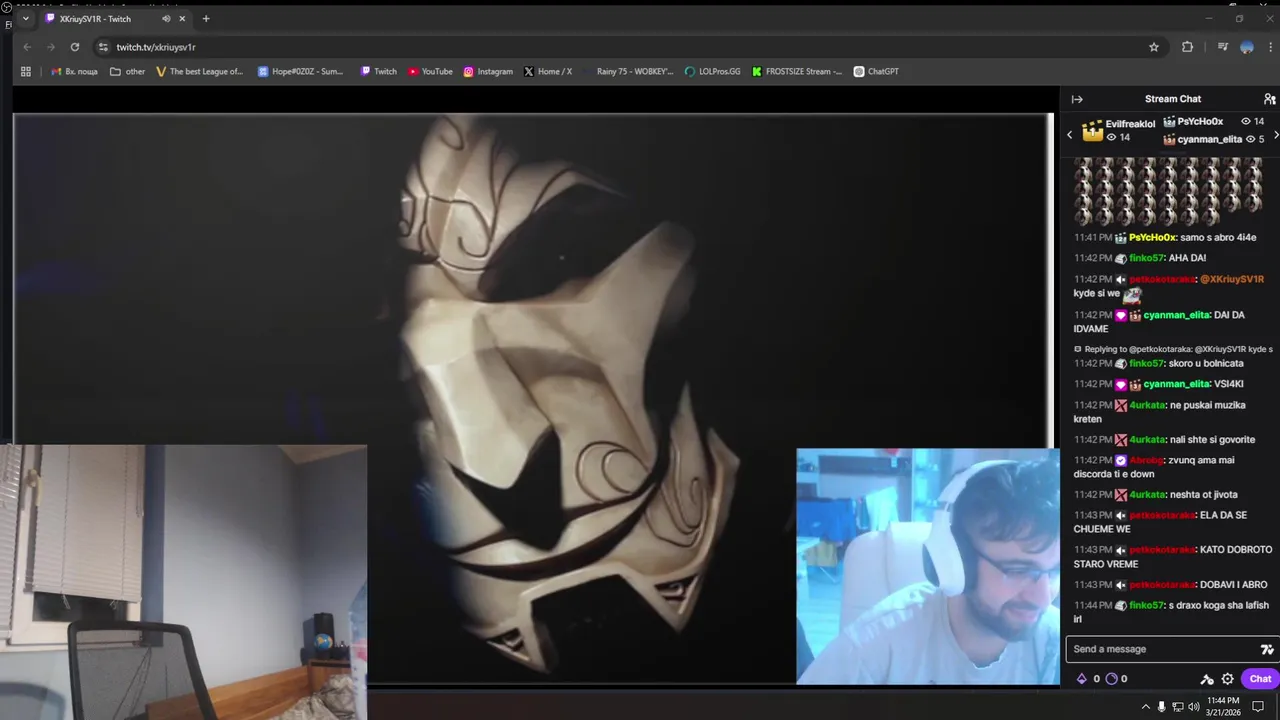Click username PsYcHo0x in 'samo s abro' message
Screen dimensions: 1280x720
click(1152, 237)
